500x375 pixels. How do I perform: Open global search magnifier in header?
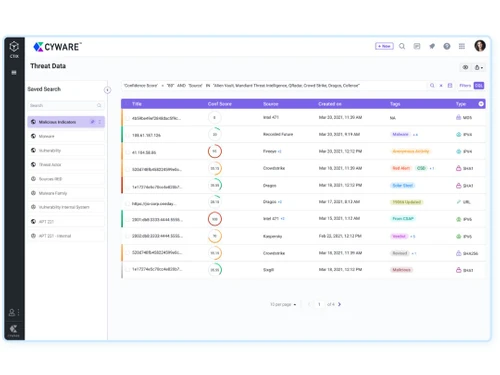point(402,46)
